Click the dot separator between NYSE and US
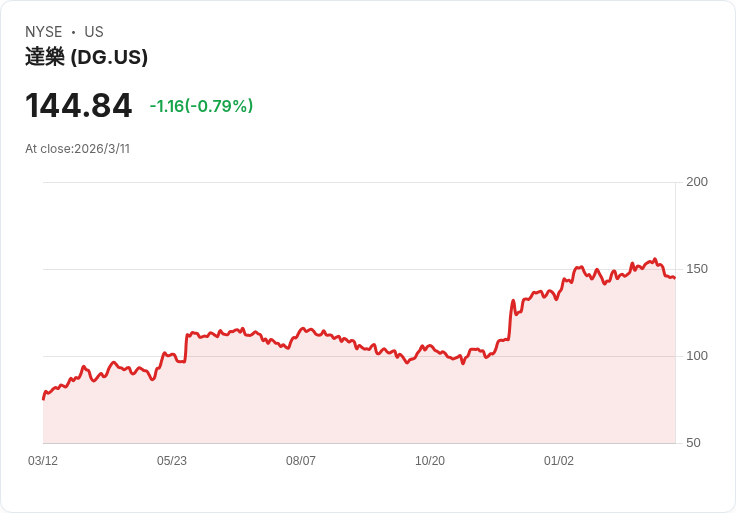Screen dimensions: 736x513 click(x=73, y=32)
